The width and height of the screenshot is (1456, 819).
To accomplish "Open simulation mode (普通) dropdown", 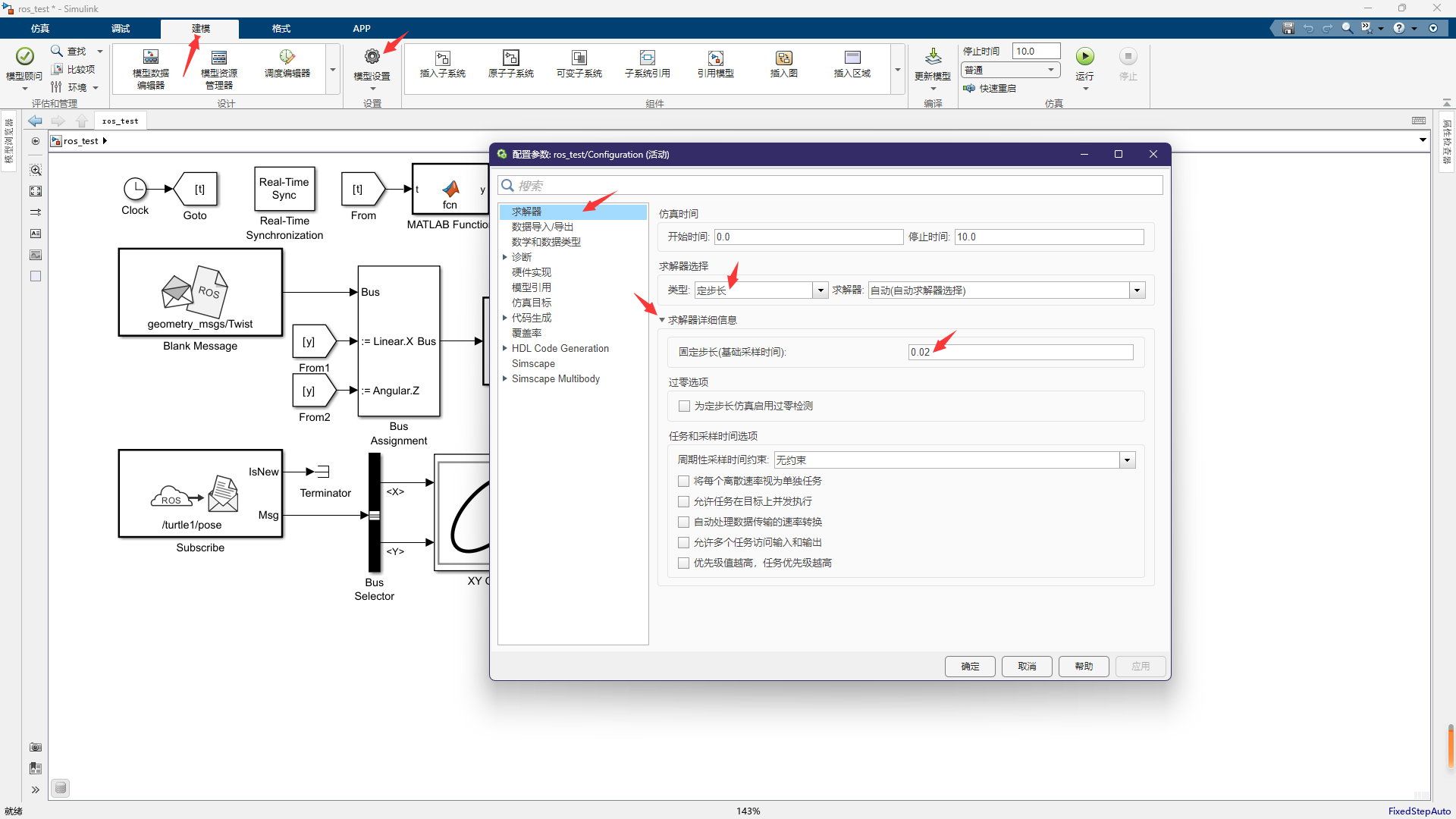I will pyautogui.click(x=1010, y=70).
